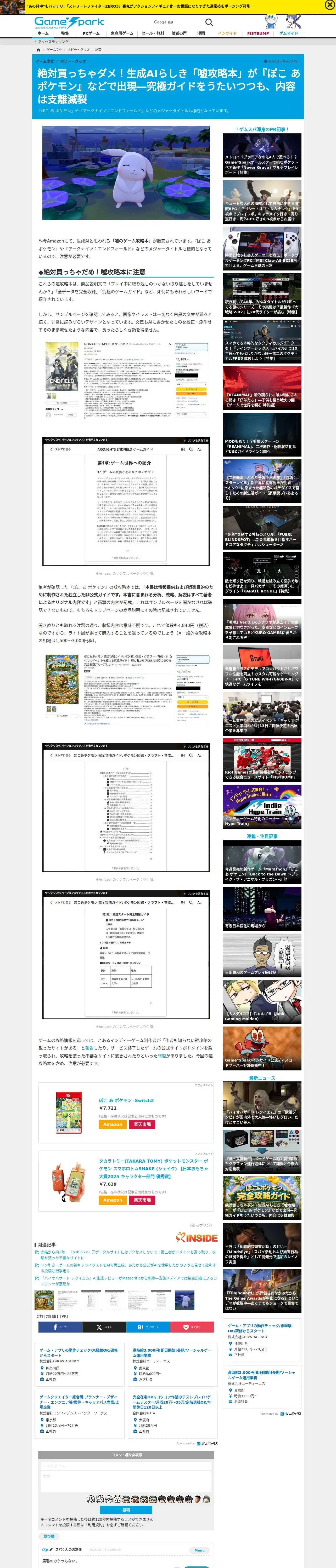Click the 利用規約 link under the comment form

[x=96, y=1525]
